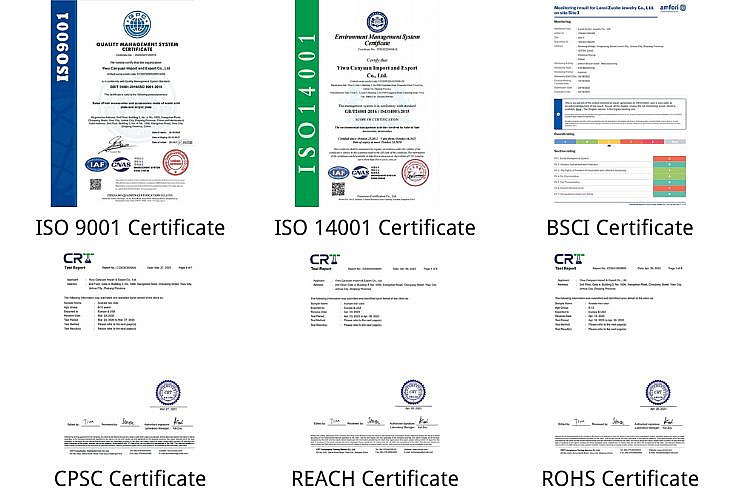Click the CRT logo on the CPSC test report
Screen dimensions: 750x500
click(78, 259)
